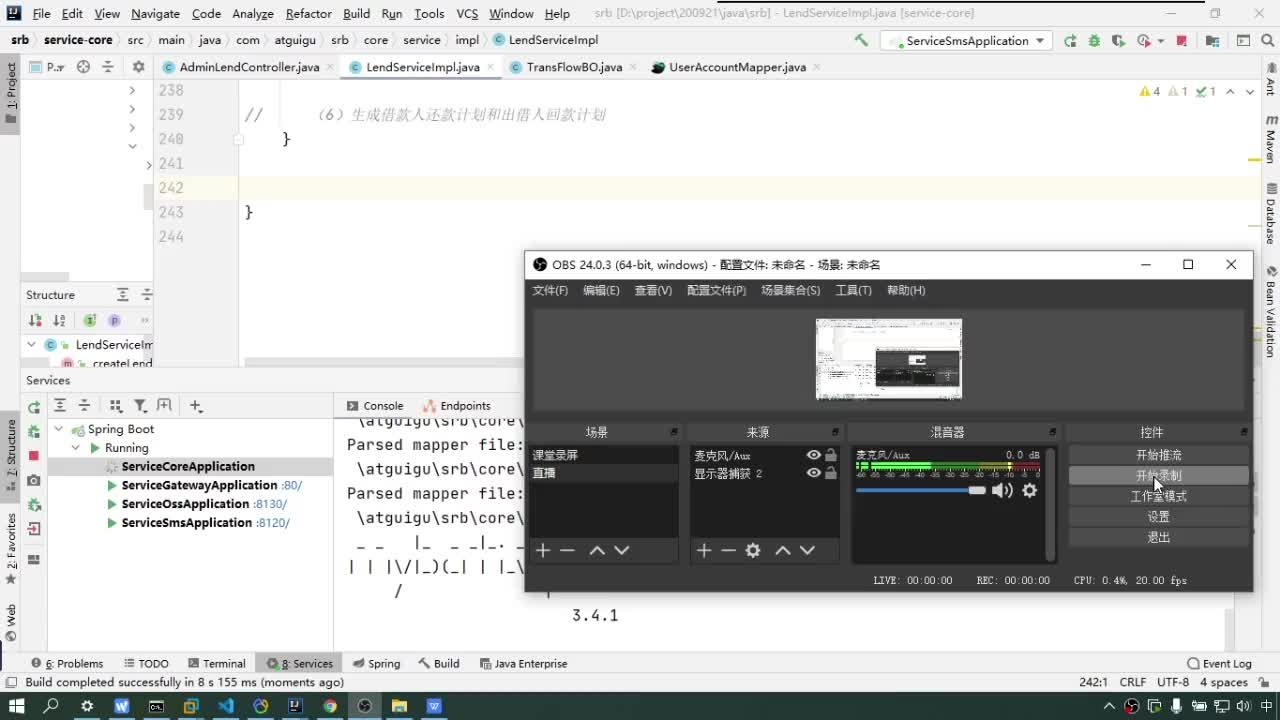The width and height of the screenshot is (1280, 720).
Task: Click the 退出 button in OBS
Action: point(1158,537)
